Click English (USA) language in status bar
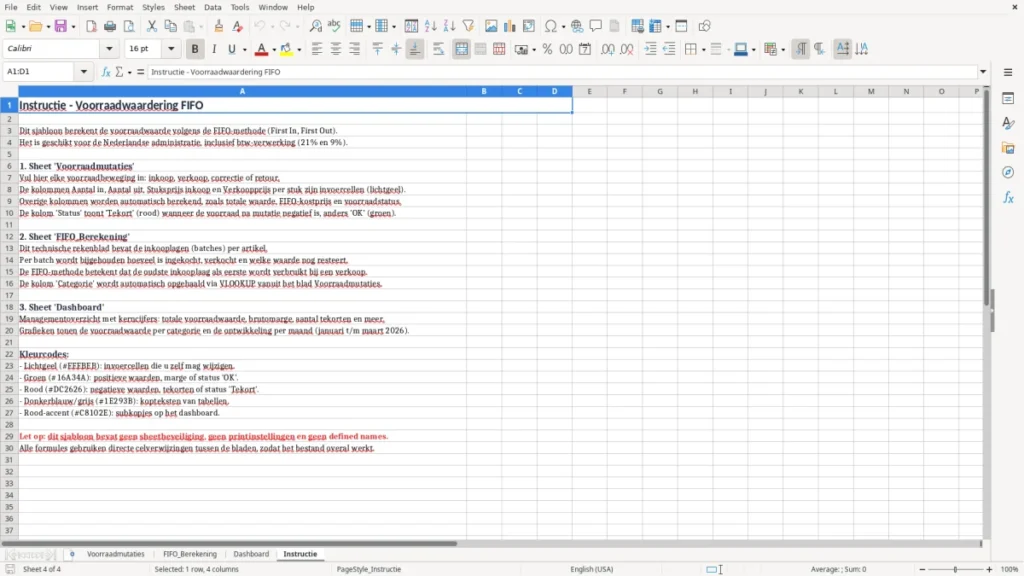The image size is (1024, 576). [x=592, y=569]
